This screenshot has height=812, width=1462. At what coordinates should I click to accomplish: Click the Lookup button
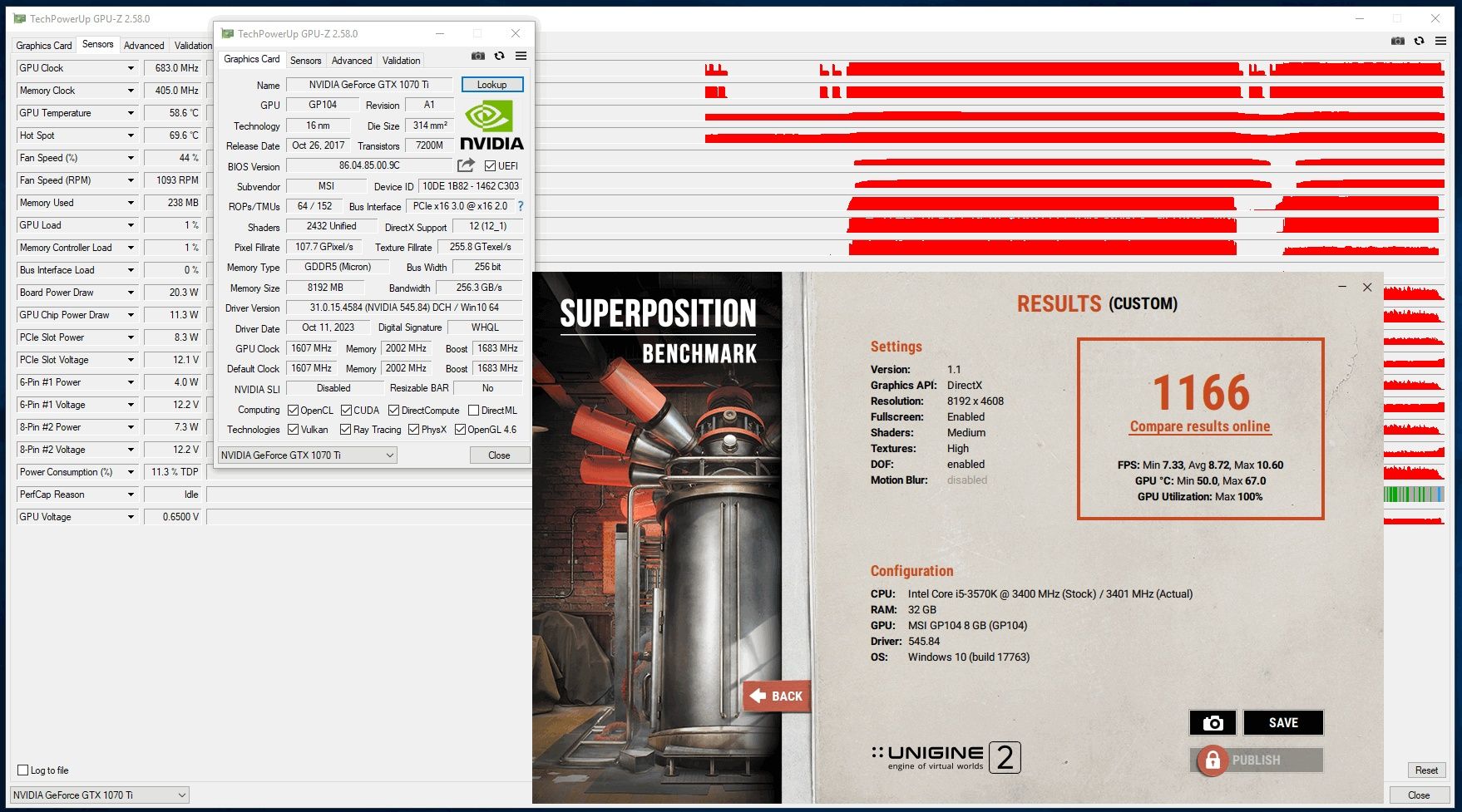(491, 85)
